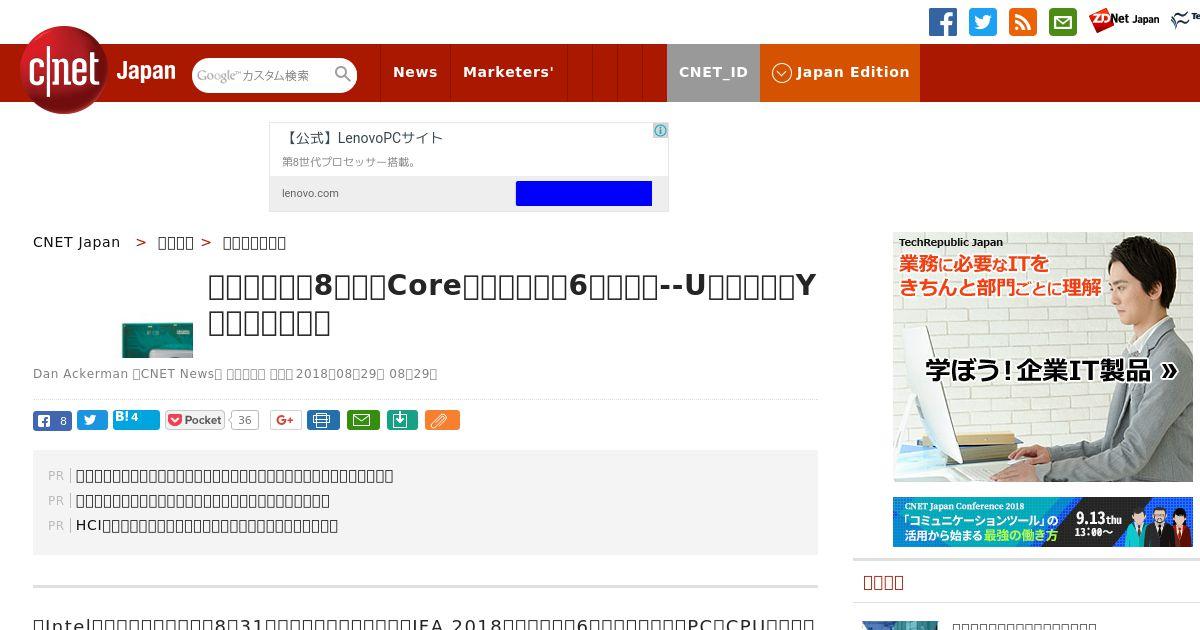Open the Marketers' menu
Image resolution: width=1200 pixels, height=630 pixels.
pos(508,72)
